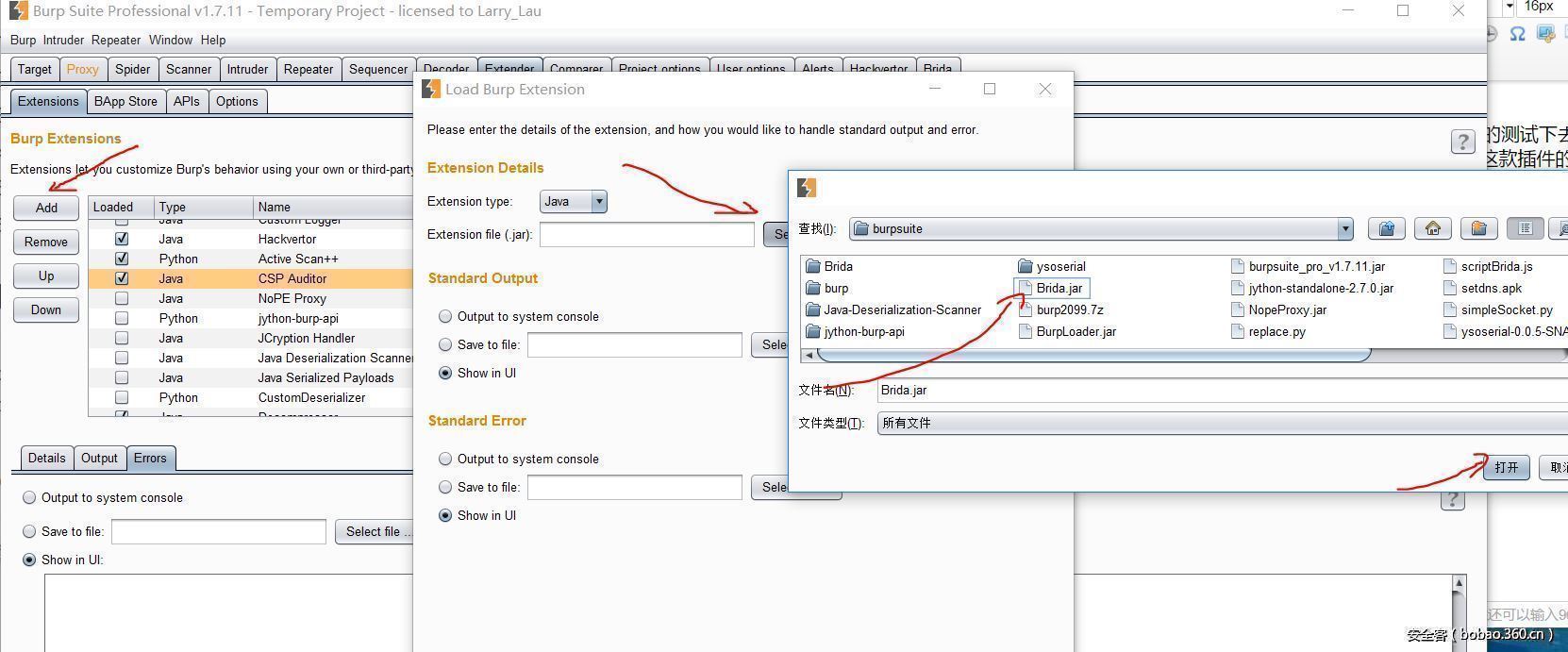
Task: Click the Extension file path field
Action: click(646, 234)
